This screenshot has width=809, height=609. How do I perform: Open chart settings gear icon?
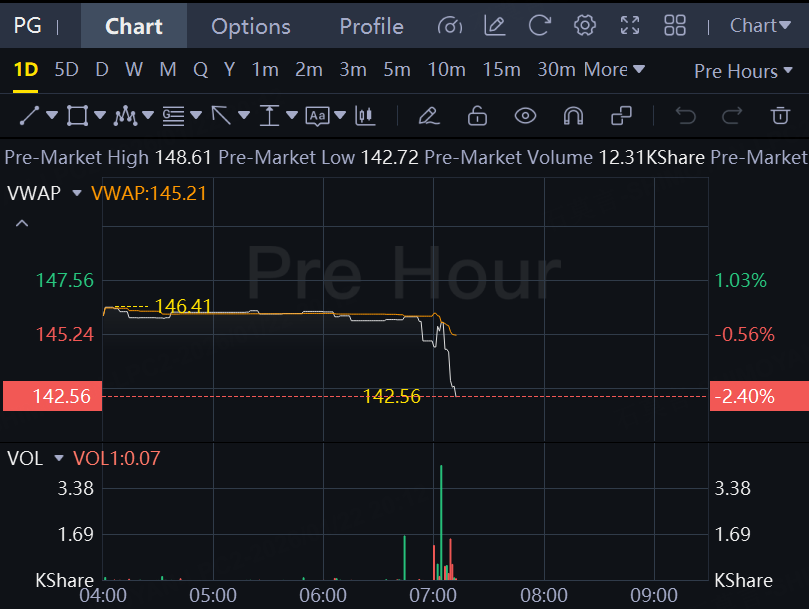[x=585, y=25]
